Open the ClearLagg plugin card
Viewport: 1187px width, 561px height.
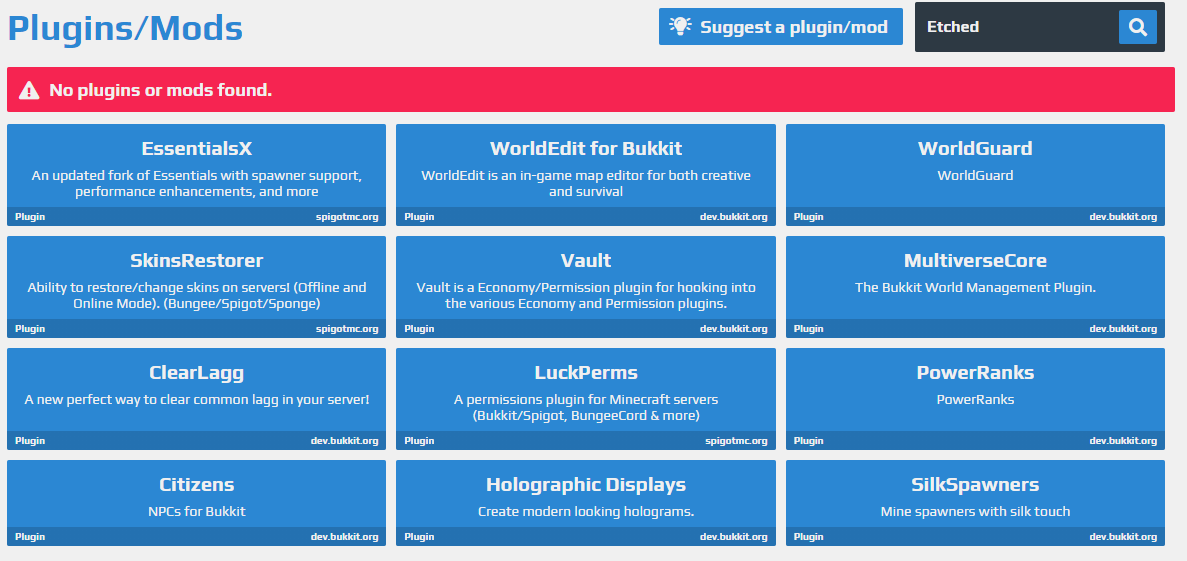[196, 399]
